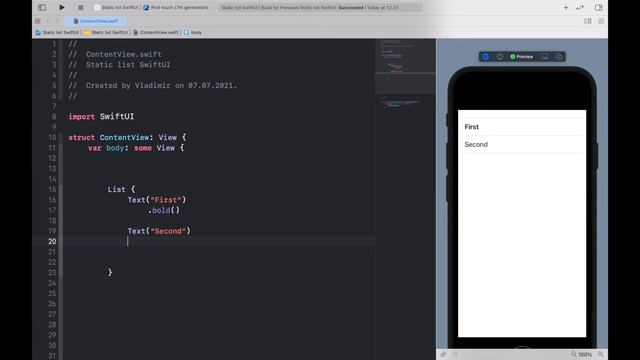Click the code minimap
The width and height of the screenshot is (640, 360).
[405, 76]
